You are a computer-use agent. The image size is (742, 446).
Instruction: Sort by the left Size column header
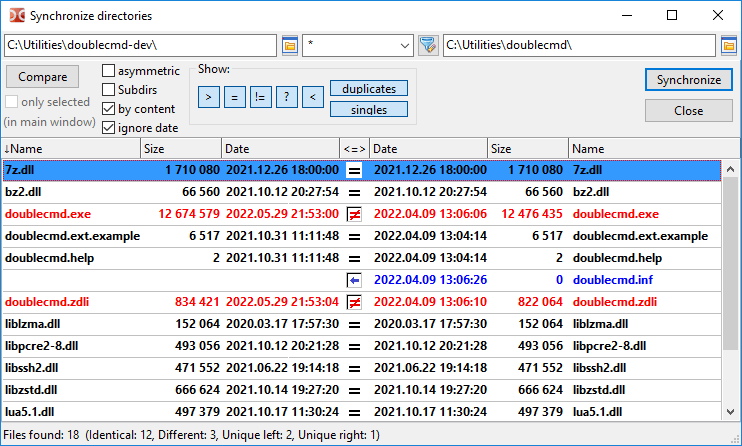point(180,148)
